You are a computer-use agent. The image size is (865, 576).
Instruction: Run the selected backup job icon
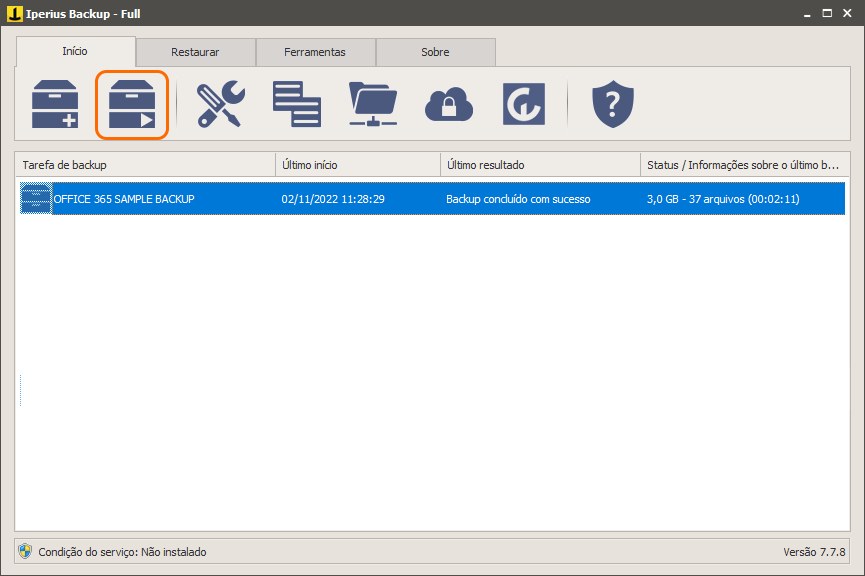pos(132,104)
